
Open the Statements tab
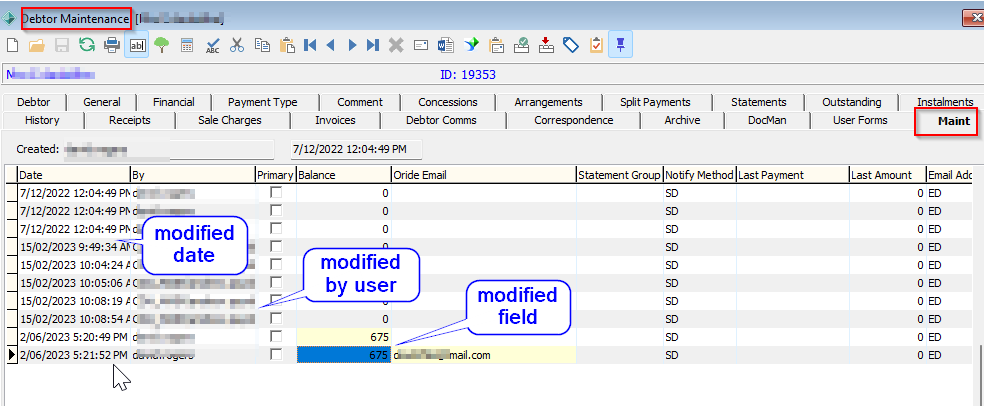pyautogui.click(x=758, y=102)
